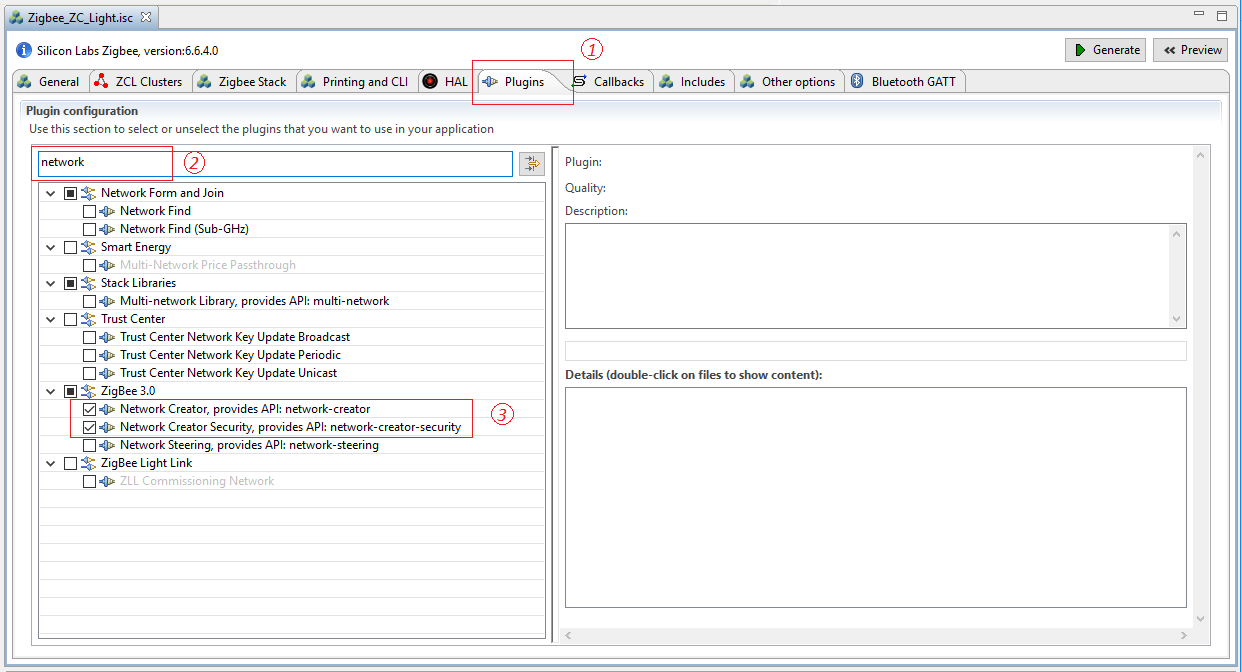Go to the Other options tab

[x=788, y=82]
